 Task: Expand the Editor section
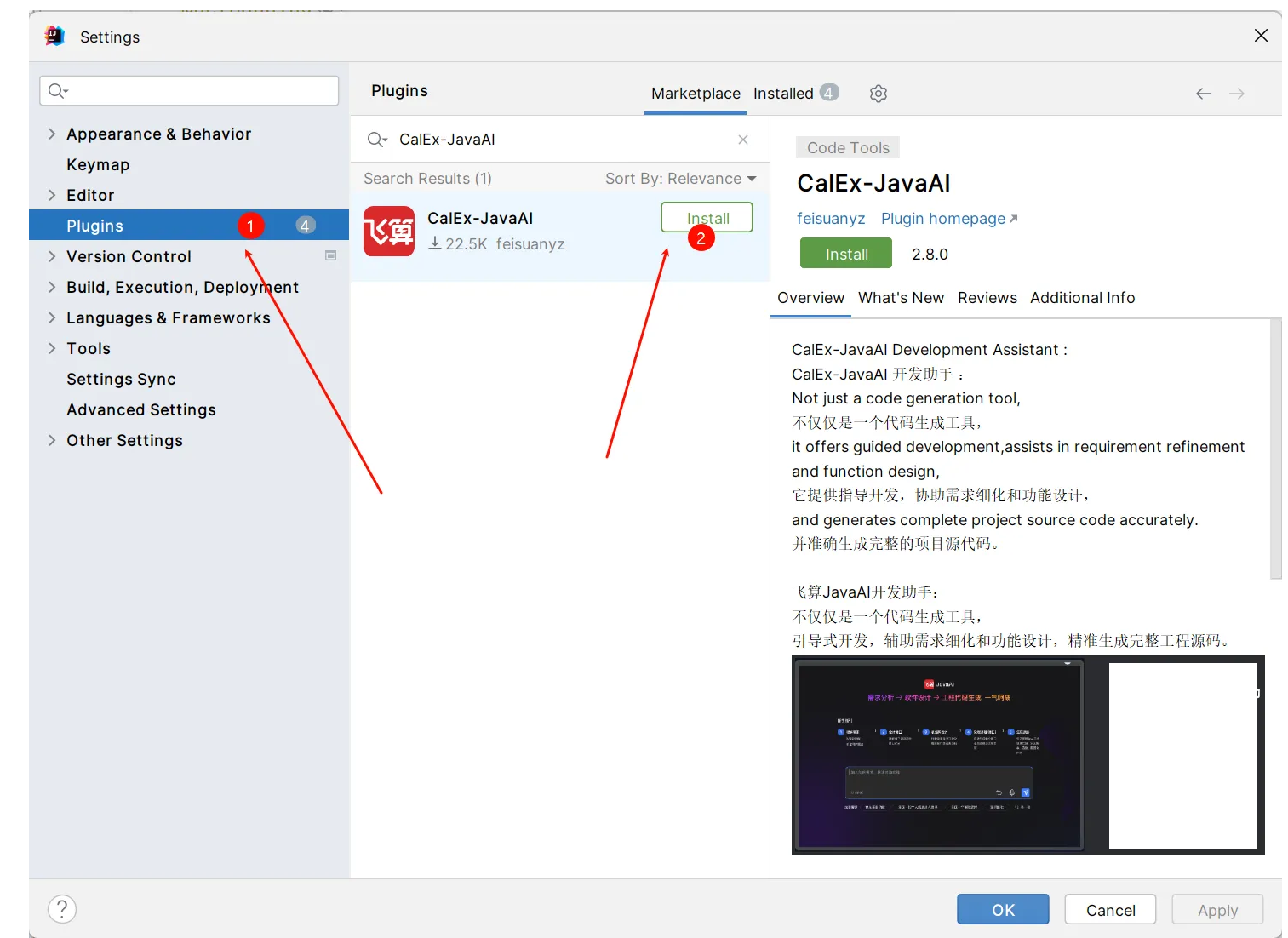[52, 195]
